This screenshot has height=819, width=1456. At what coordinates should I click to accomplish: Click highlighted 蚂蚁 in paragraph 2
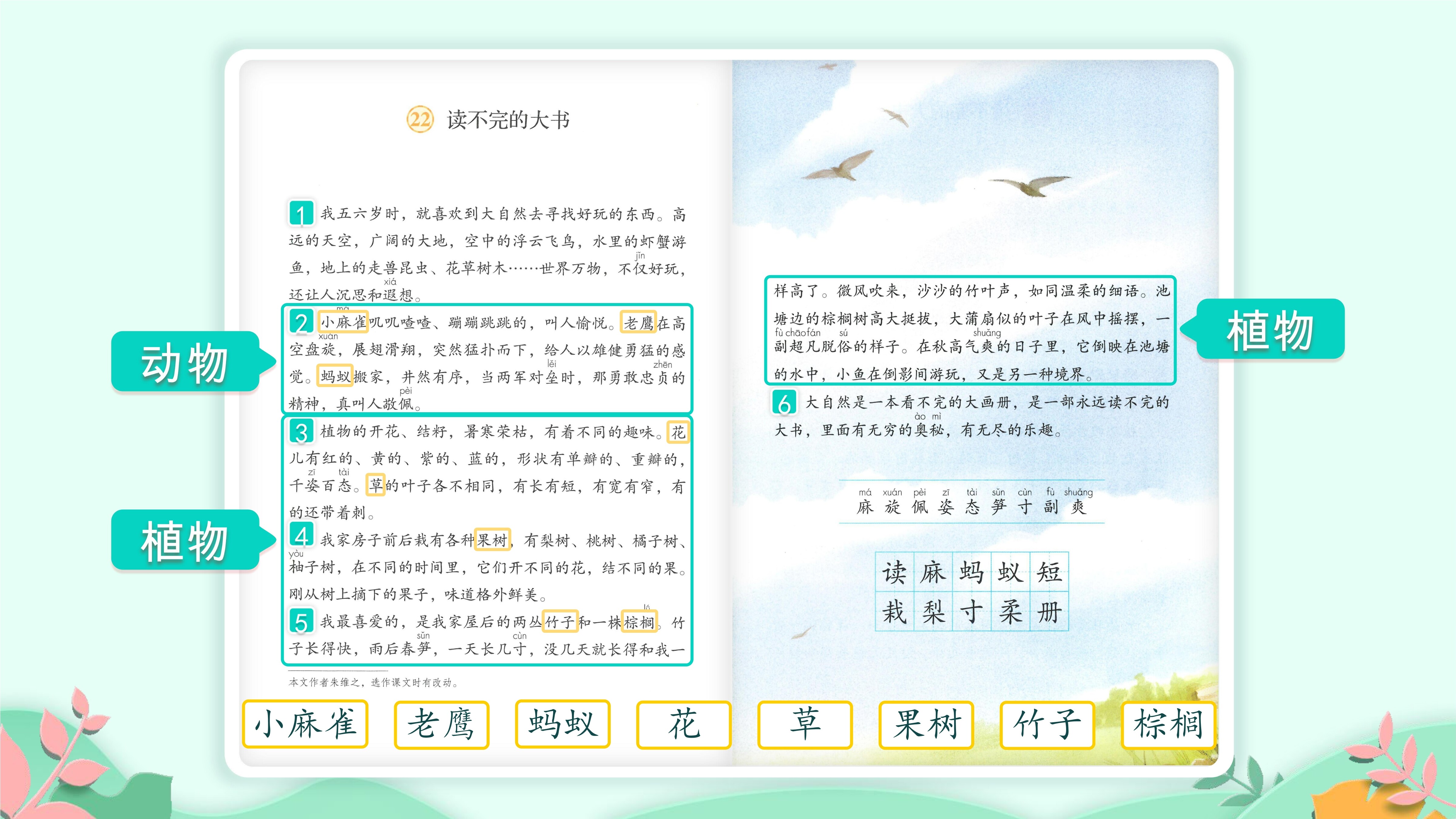point(335,375)
